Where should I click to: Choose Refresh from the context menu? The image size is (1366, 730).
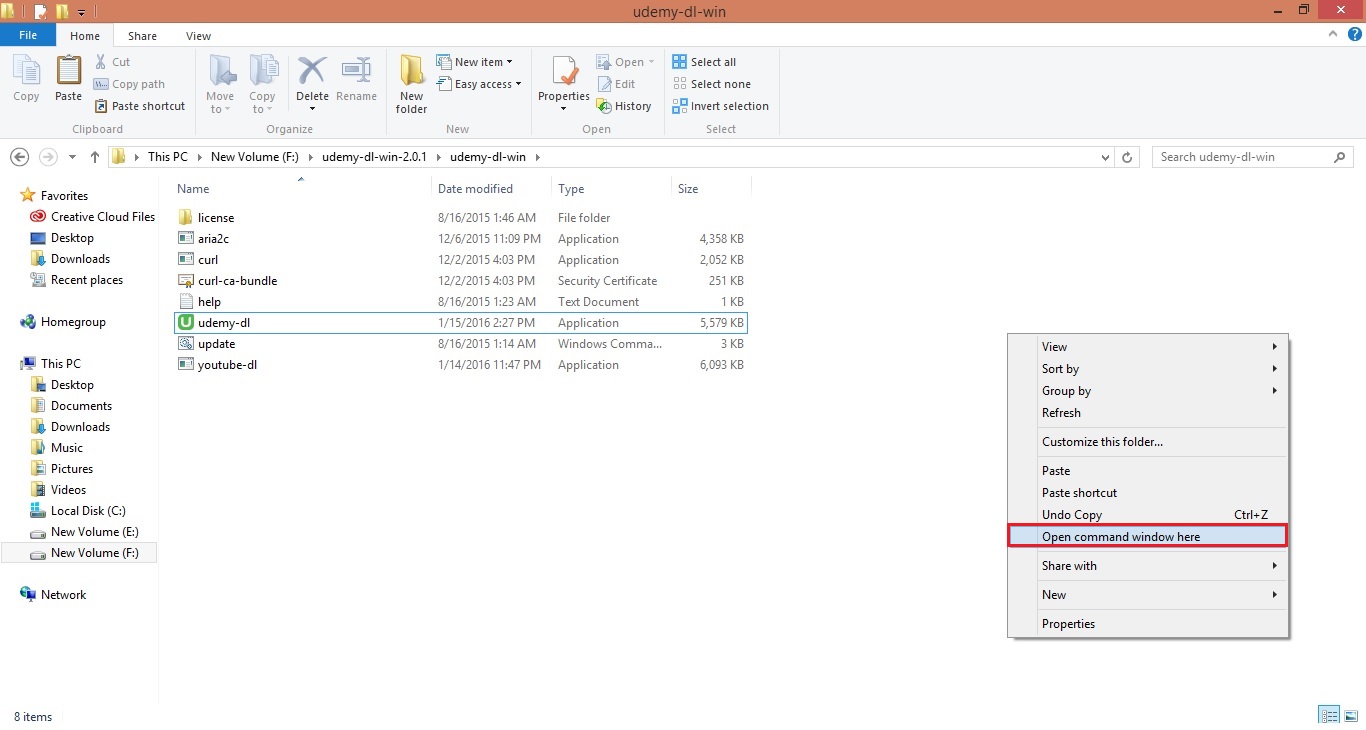coord(1147,413)
